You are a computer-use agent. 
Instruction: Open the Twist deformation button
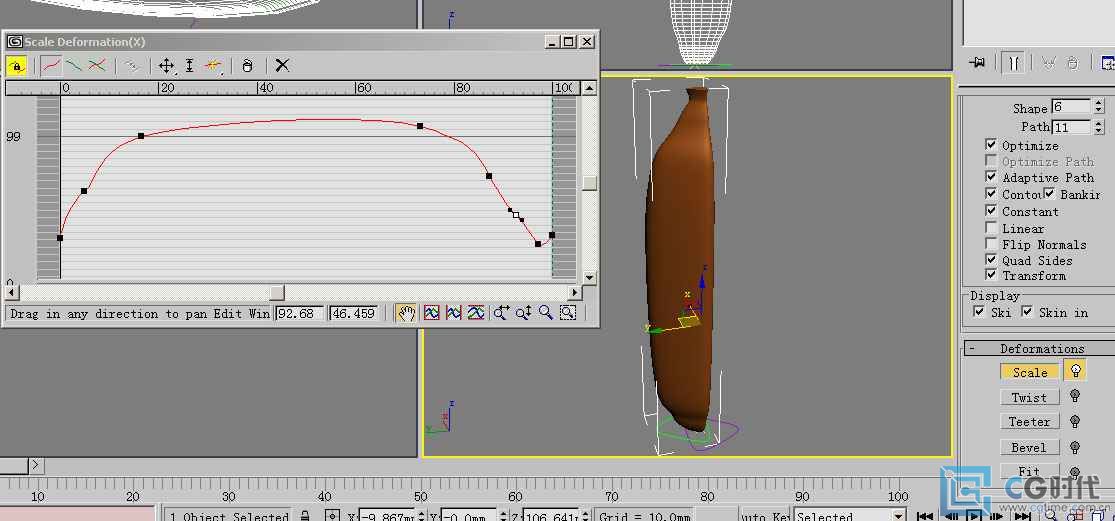(1030, 397)
